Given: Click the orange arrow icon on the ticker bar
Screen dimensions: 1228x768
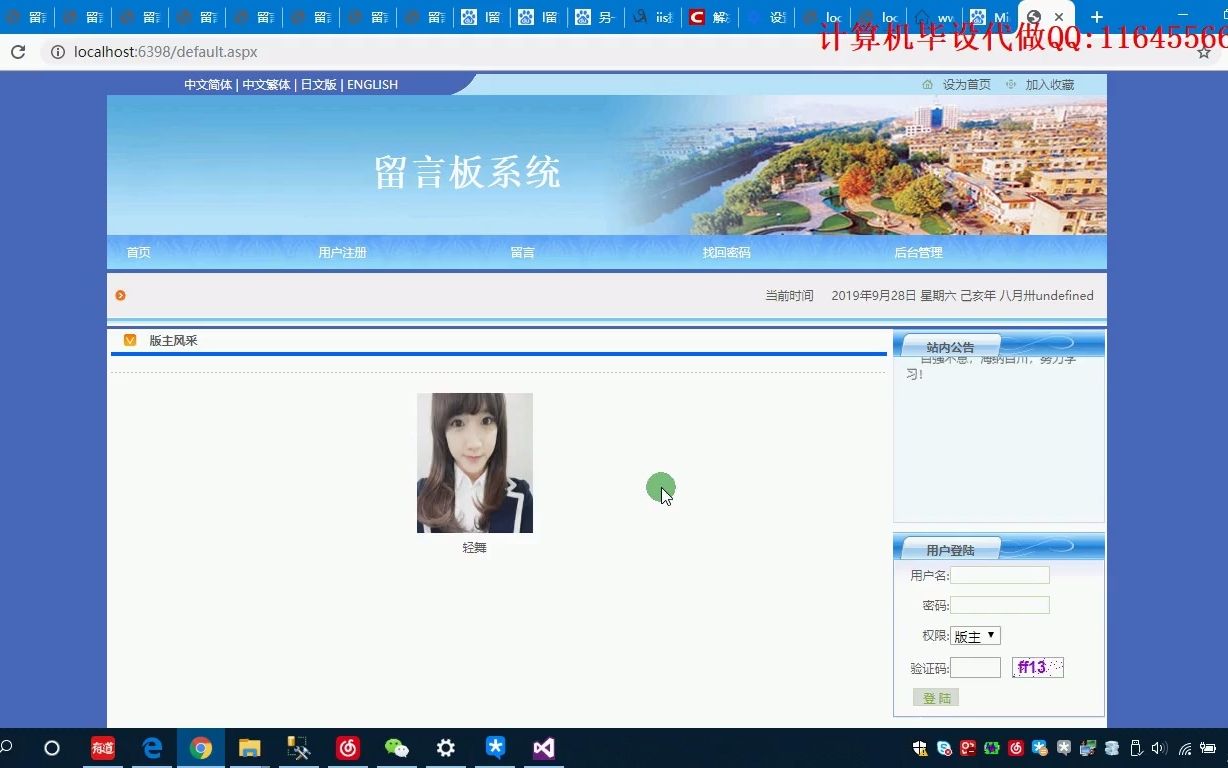Looking at the screenshot, I should click(x=120, y=295).
